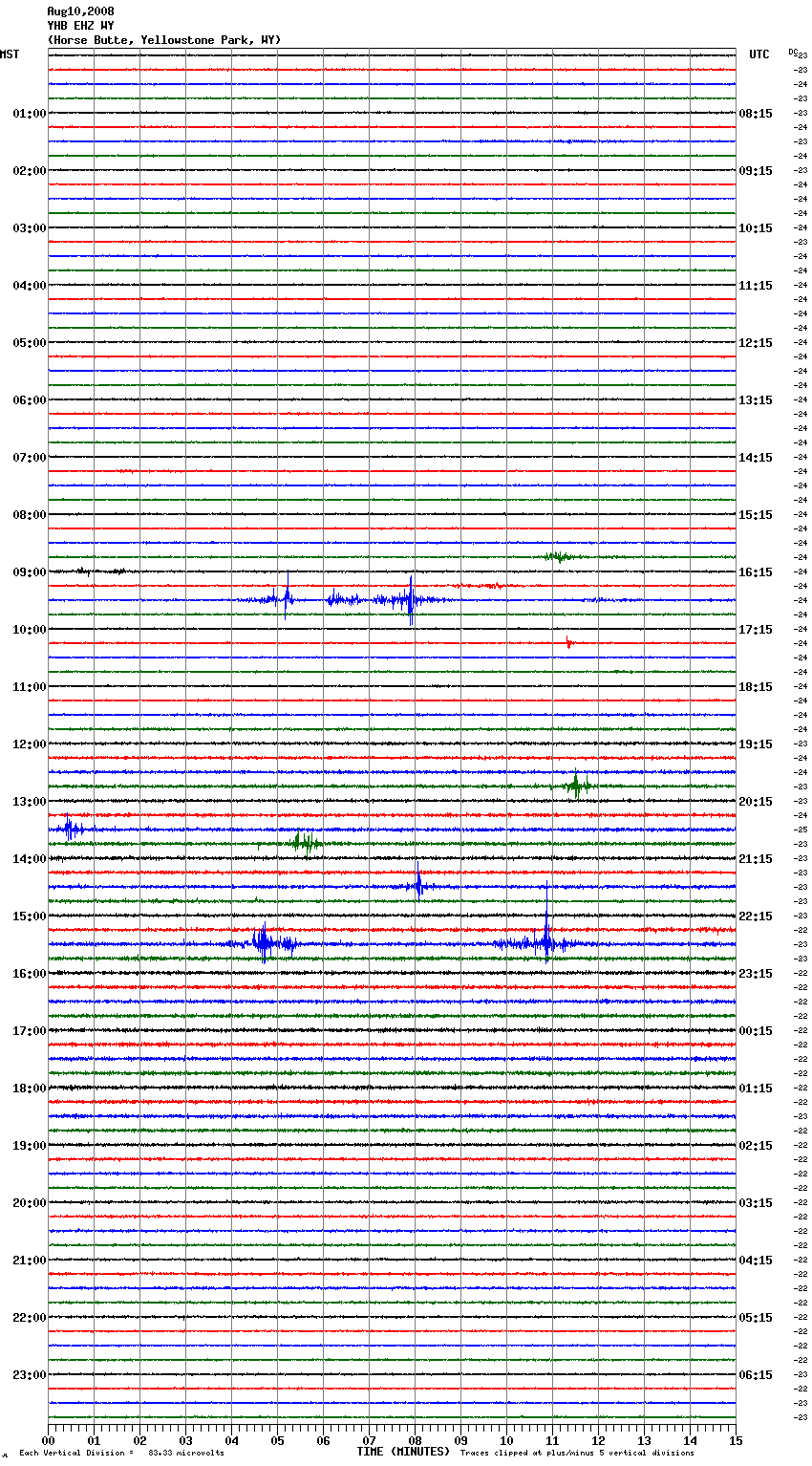This screenshot has height=1466, width=812.
Task: Click the blue spike on the 14:00 MST blue trace
Action: (418, 884)
